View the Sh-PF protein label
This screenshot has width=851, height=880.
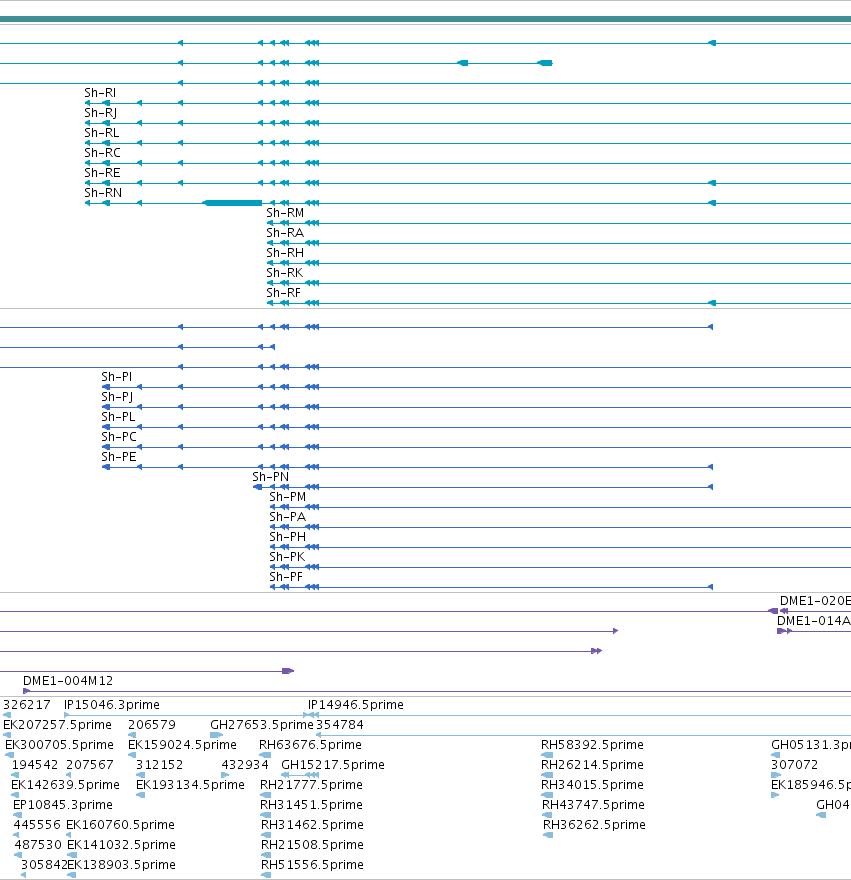(x=286, y=576)
